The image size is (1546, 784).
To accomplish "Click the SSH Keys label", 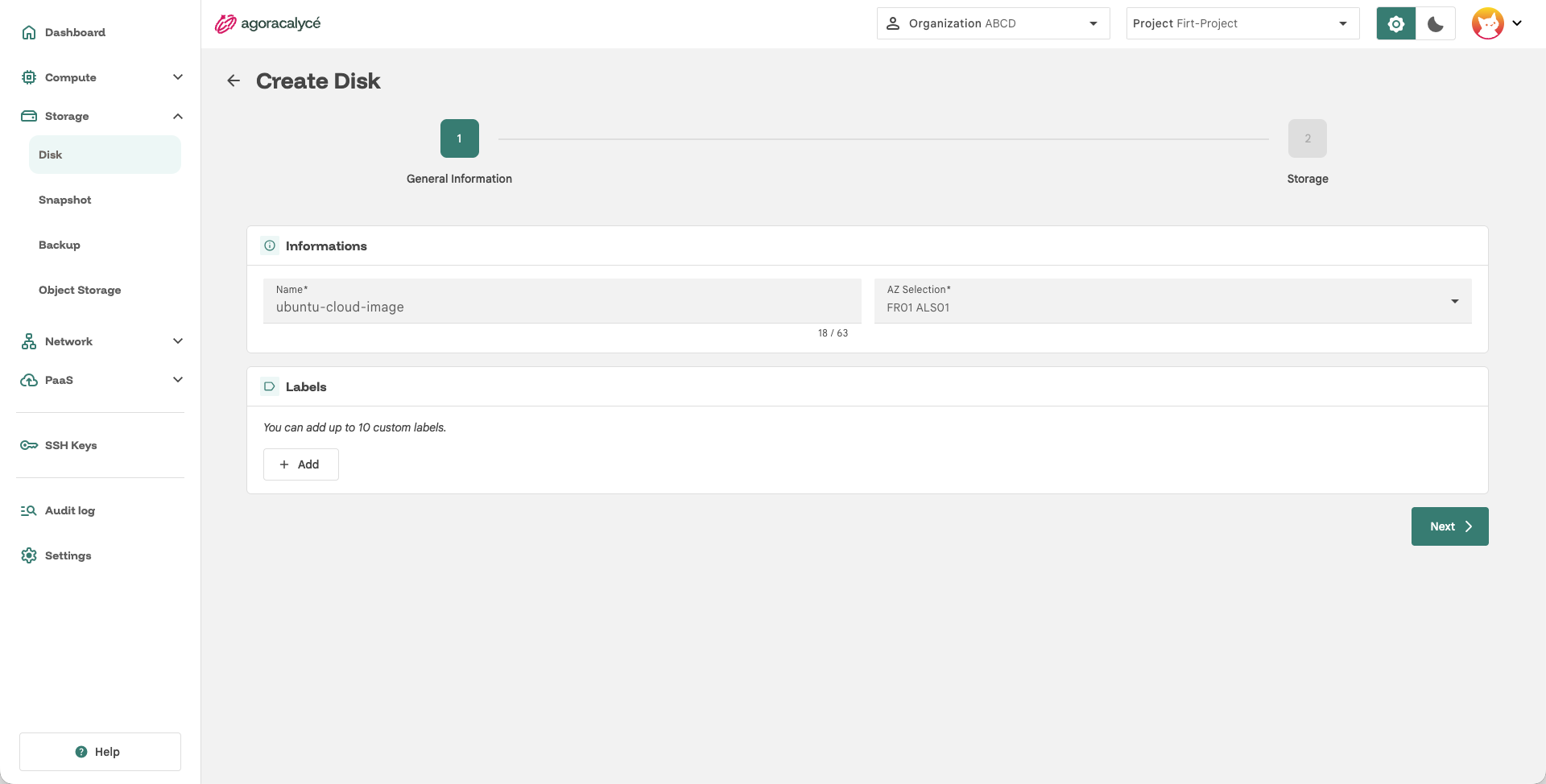I will click(x=71, y=445).
